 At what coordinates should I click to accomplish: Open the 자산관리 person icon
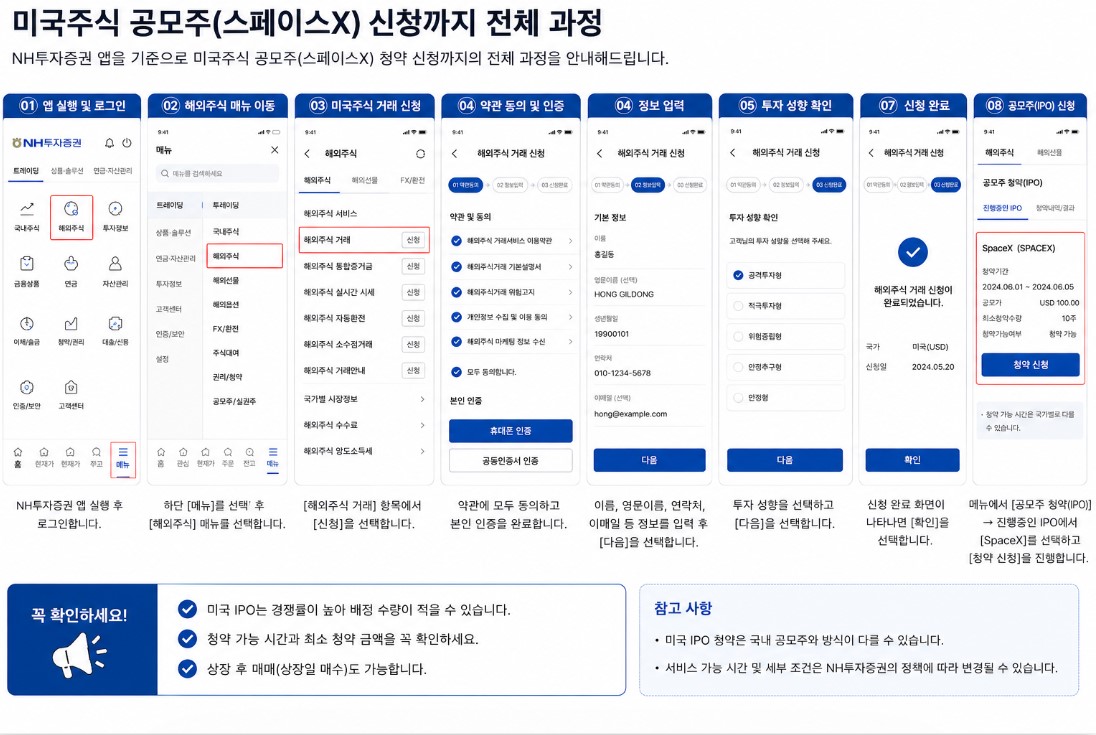[115, 263]
